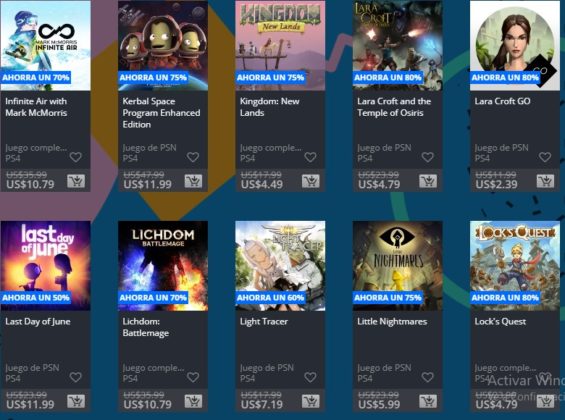Add Lichdom: Battlemage to cart

point(193,401)
